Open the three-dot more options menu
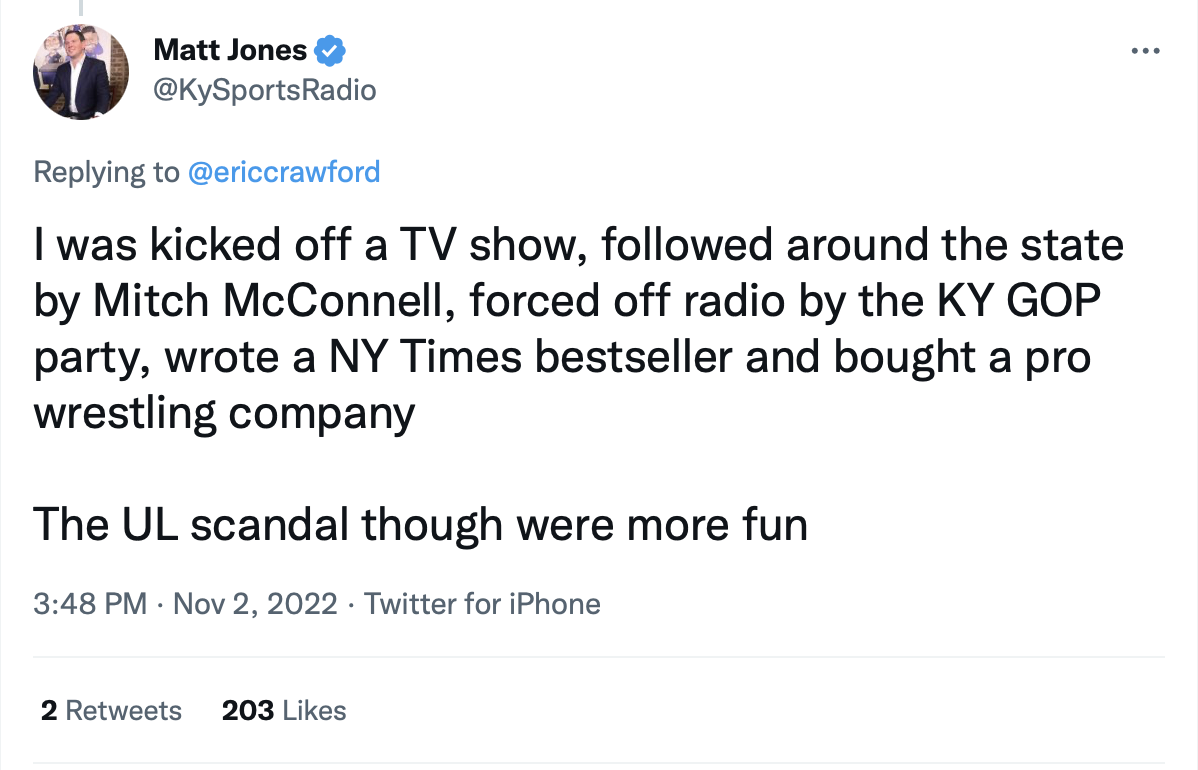The image size is (1198, 770). 1145,51
